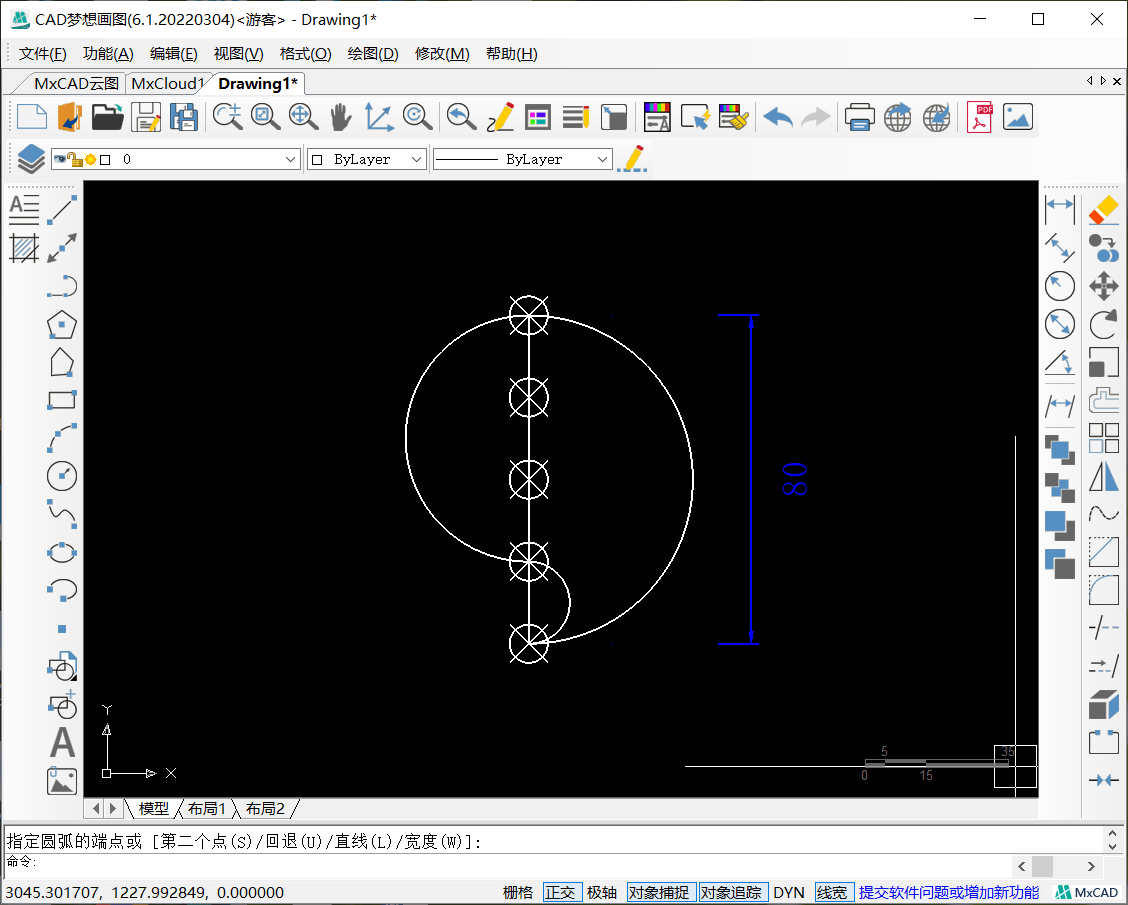Switch to the MxCAD云图 tab
1128x905 pixels.
click(x=76, y=83)
